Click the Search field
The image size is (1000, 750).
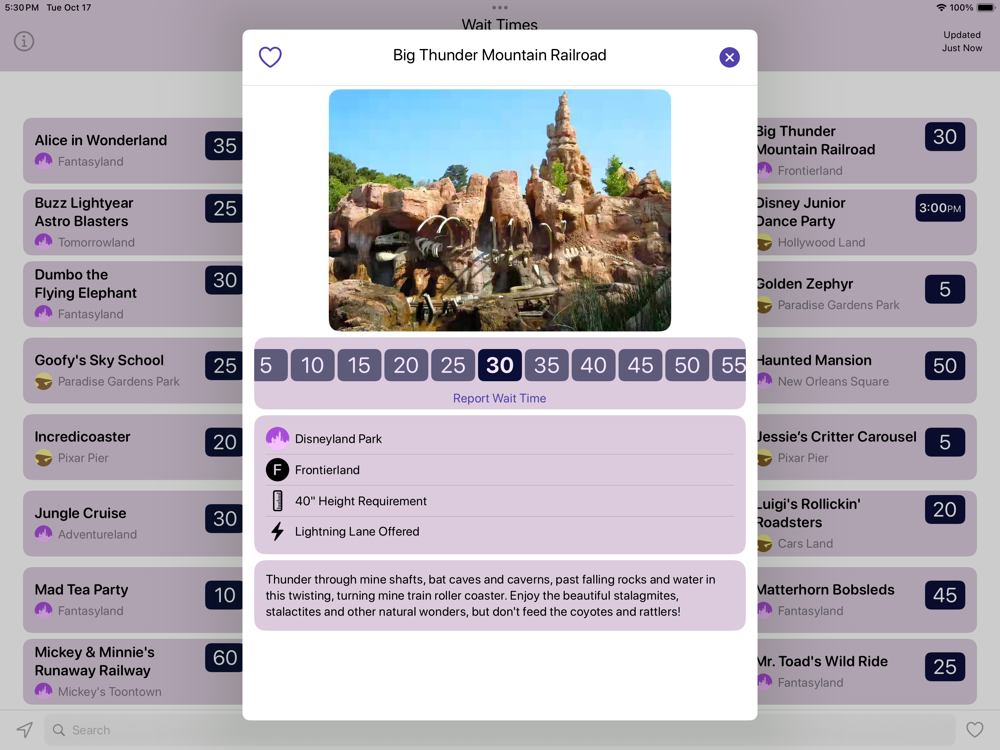(x=499, y=730)
